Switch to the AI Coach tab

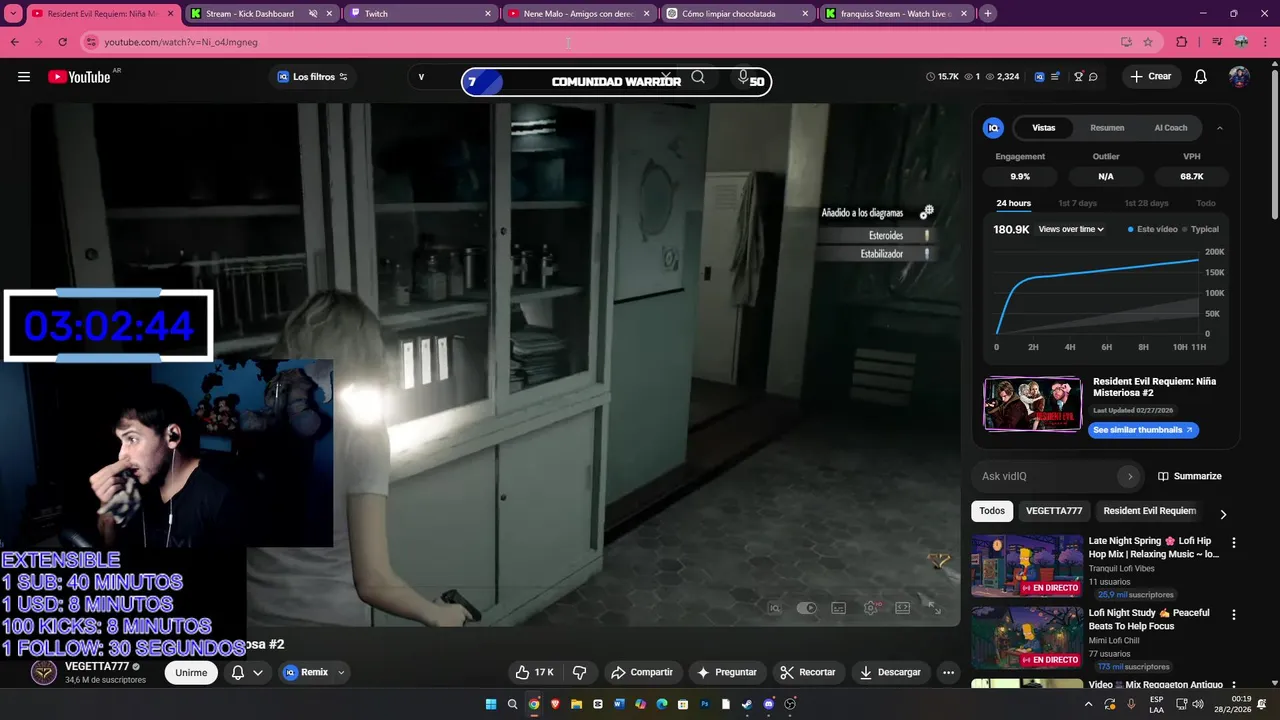[1171, 128]
